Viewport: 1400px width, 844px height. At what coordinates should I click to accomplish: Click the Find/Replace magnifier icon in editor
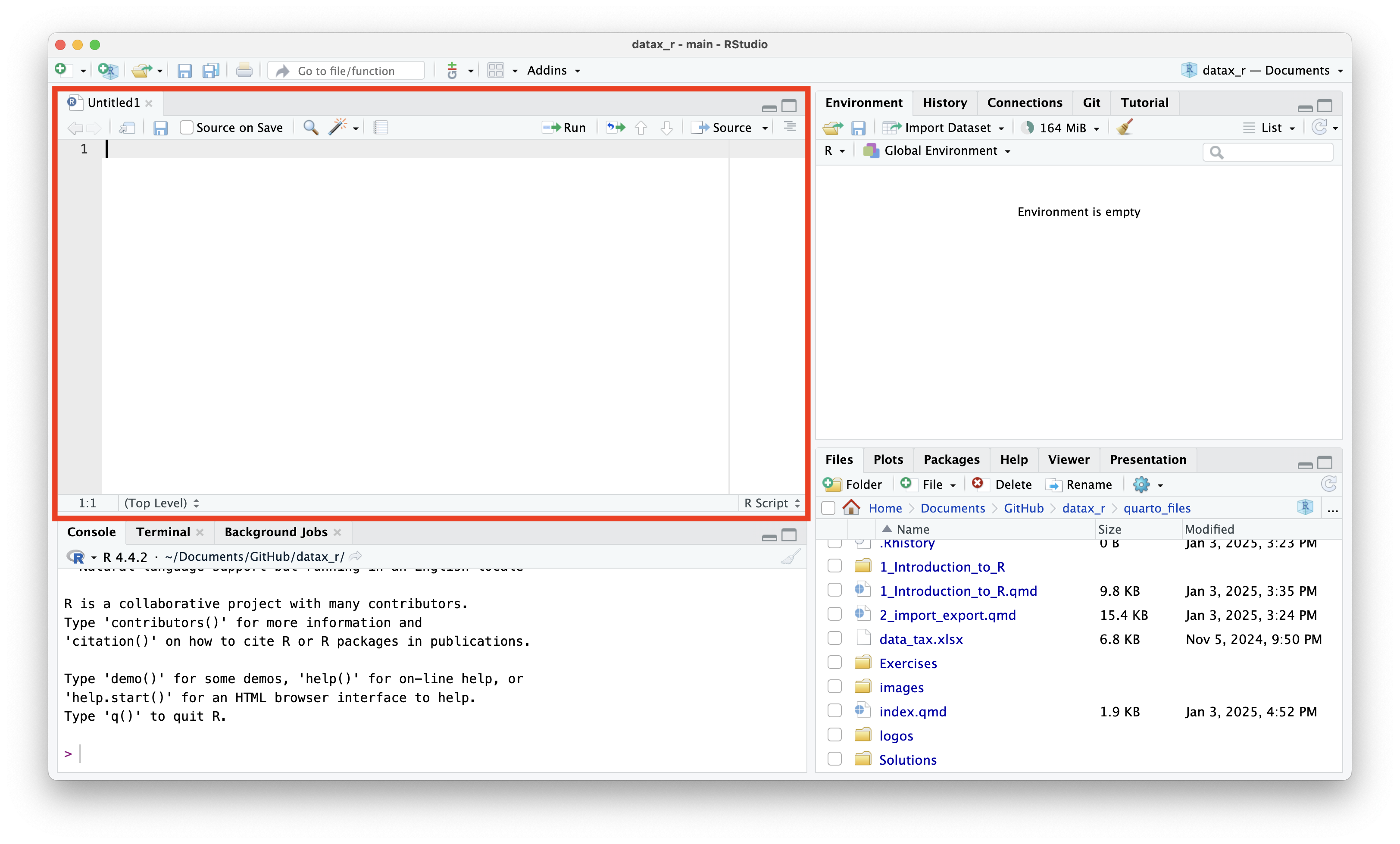pos(310,127)
